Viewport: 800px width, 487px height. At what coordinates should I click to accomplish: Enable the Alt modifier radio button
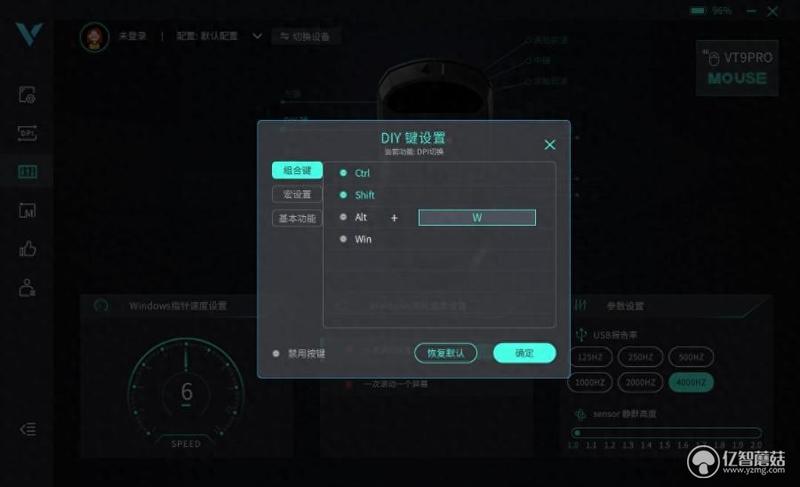pyautogui.click(x=343, y=217)
